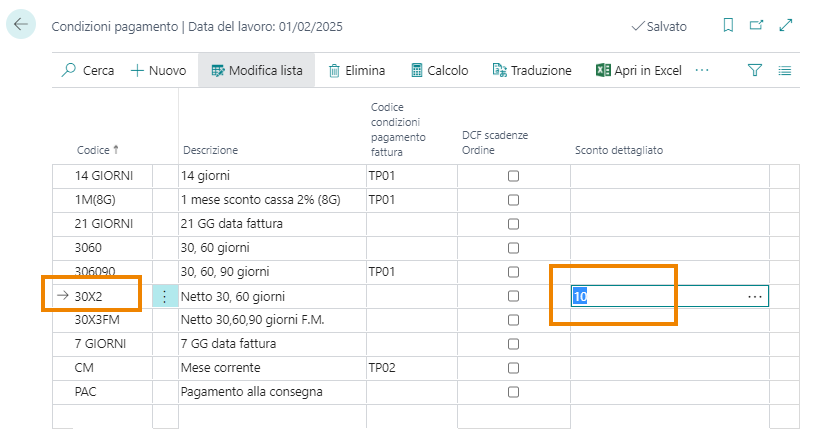
Task: Select code cell 21 GIORNI
Action: [103, 224]
